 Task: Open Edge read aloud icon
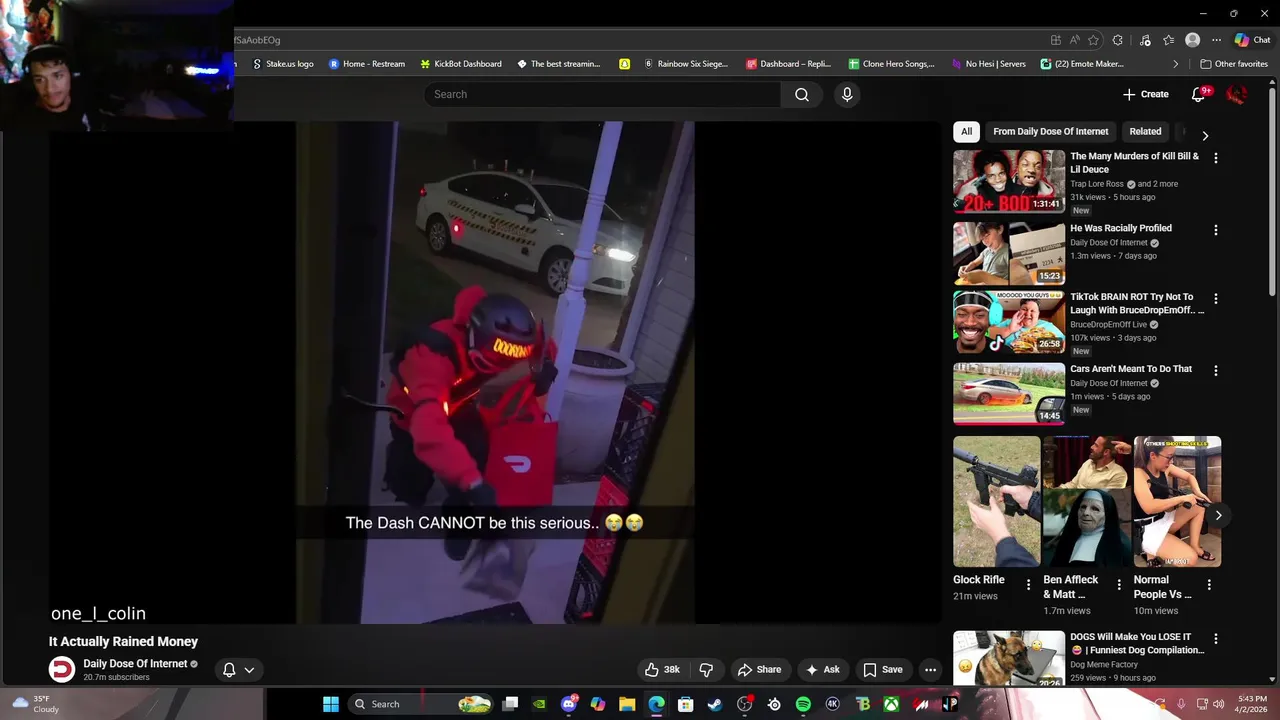pos(1074,40)
